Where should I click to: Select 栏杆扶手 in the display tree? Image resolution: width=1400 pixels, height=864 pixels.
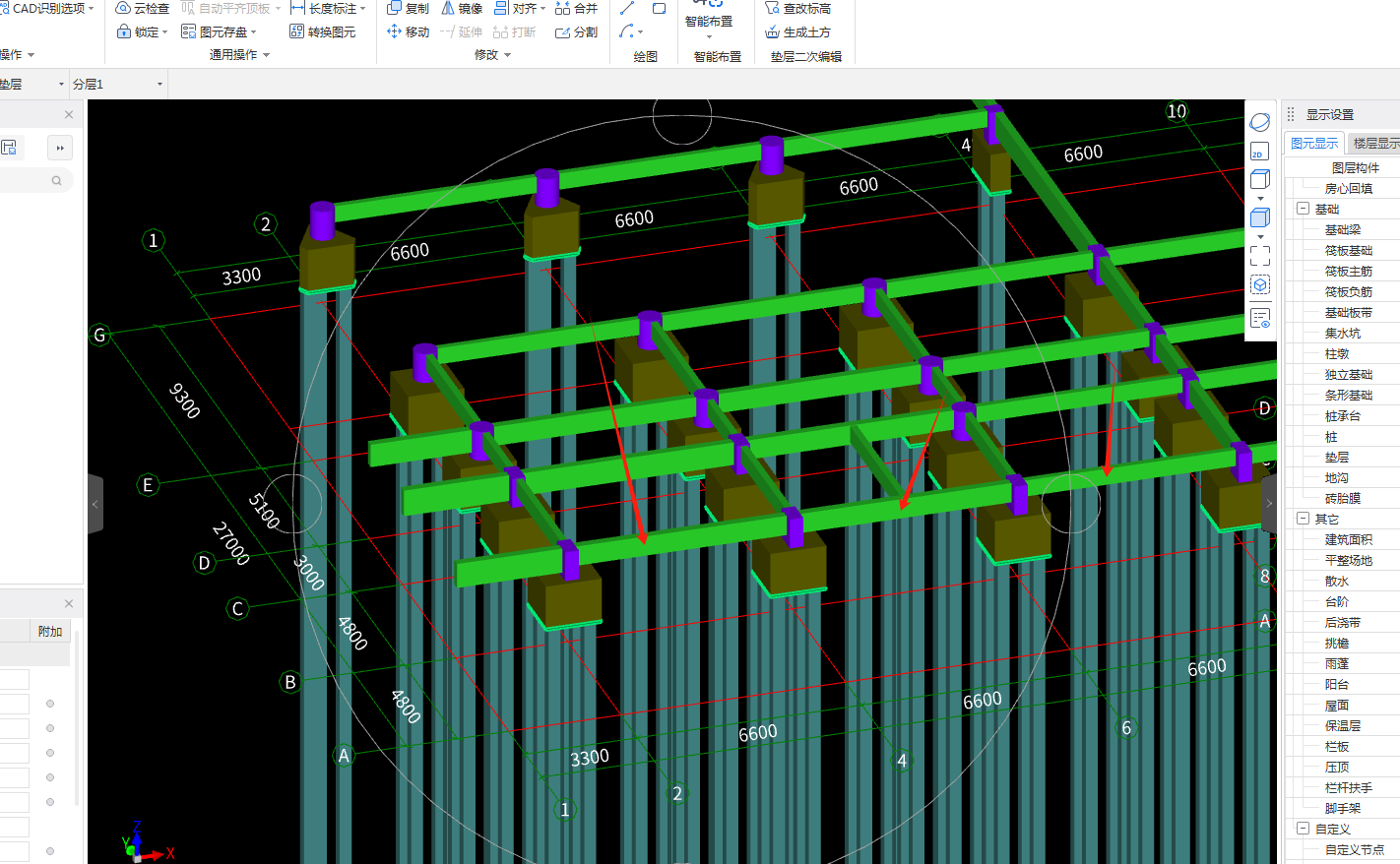click(x=1349, y=787)
